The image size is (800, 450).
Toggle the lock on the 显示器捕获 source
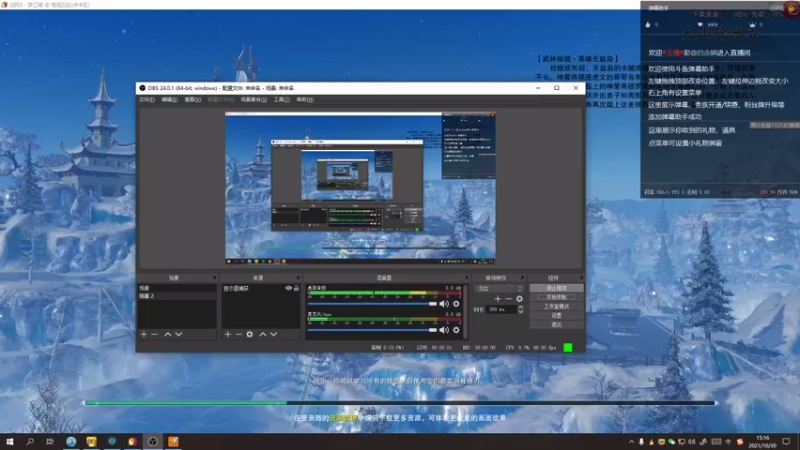296,288
